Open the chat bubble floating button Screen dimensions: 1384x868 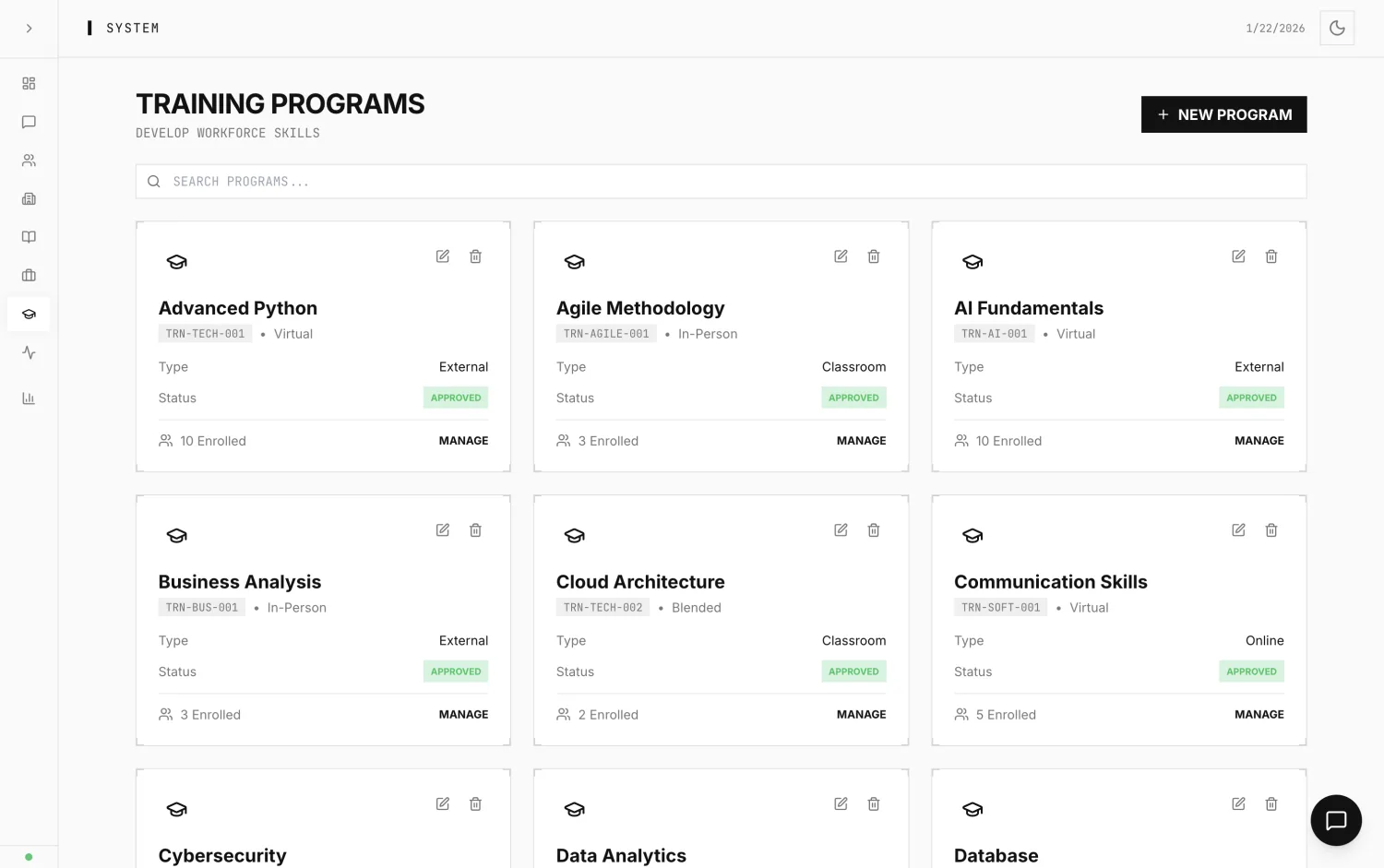[1336, 820]
